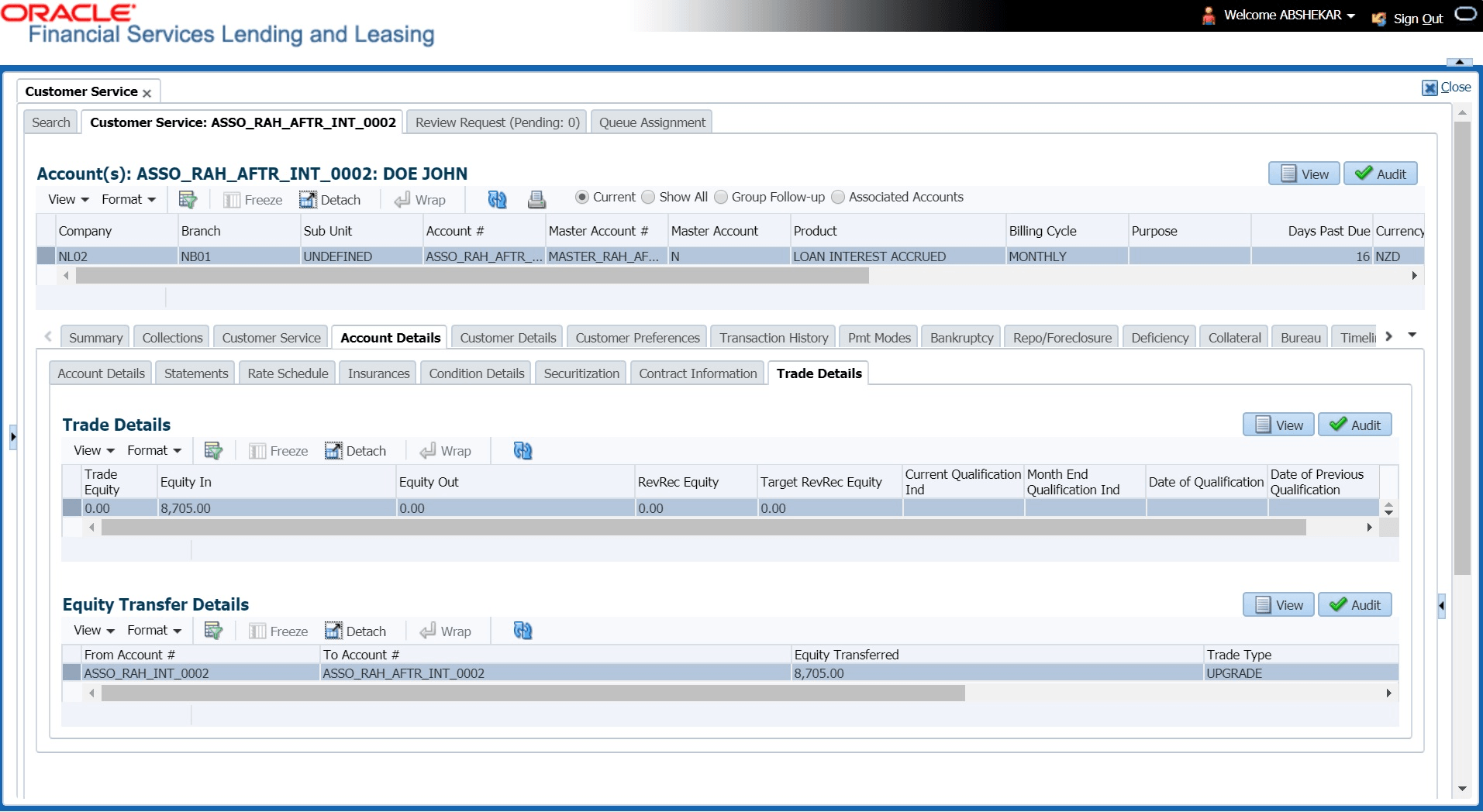Collapse the right side panel arrow

click(1441, 605)
